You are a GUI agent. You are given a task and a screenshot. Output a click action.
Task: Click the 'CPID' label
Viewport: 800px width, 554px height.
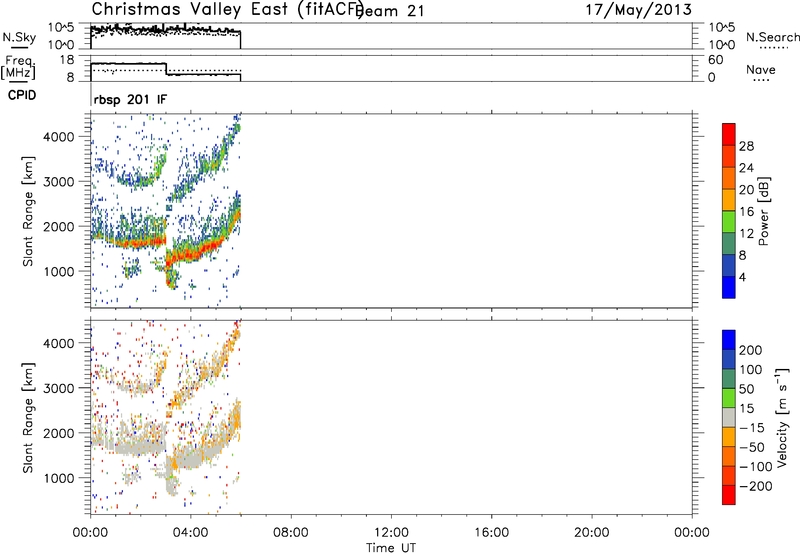[22, 95]
